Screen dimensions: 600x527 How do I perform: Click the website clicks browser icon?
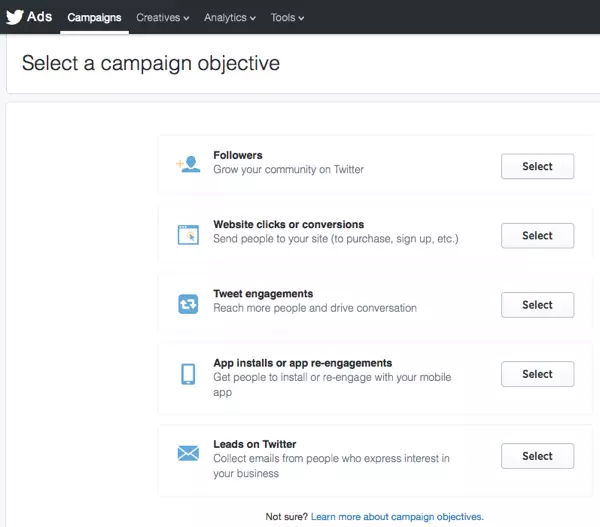(188, 235)
